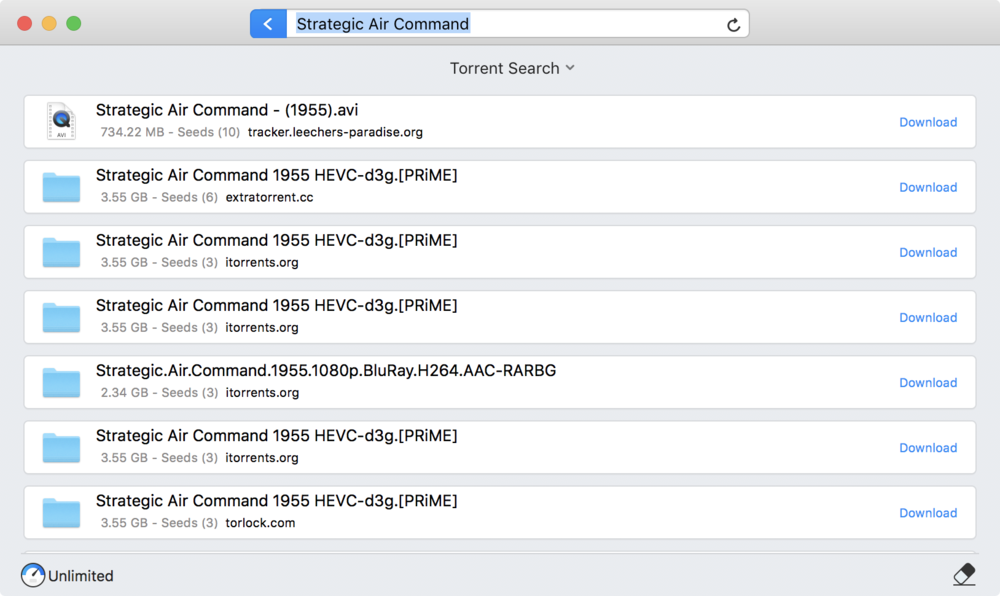Click the folder icon of RARBG BluRay result
The width and height of the screenshot is (1000, 596).
(61, 382)
